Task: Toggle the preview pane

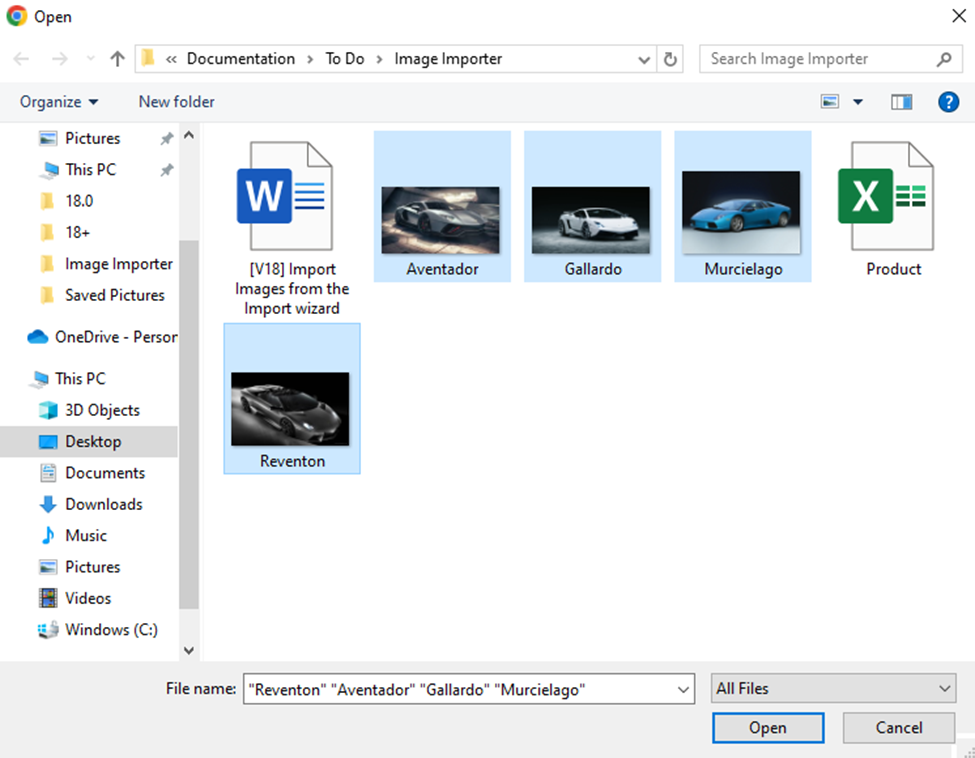Action: [901, 102]
